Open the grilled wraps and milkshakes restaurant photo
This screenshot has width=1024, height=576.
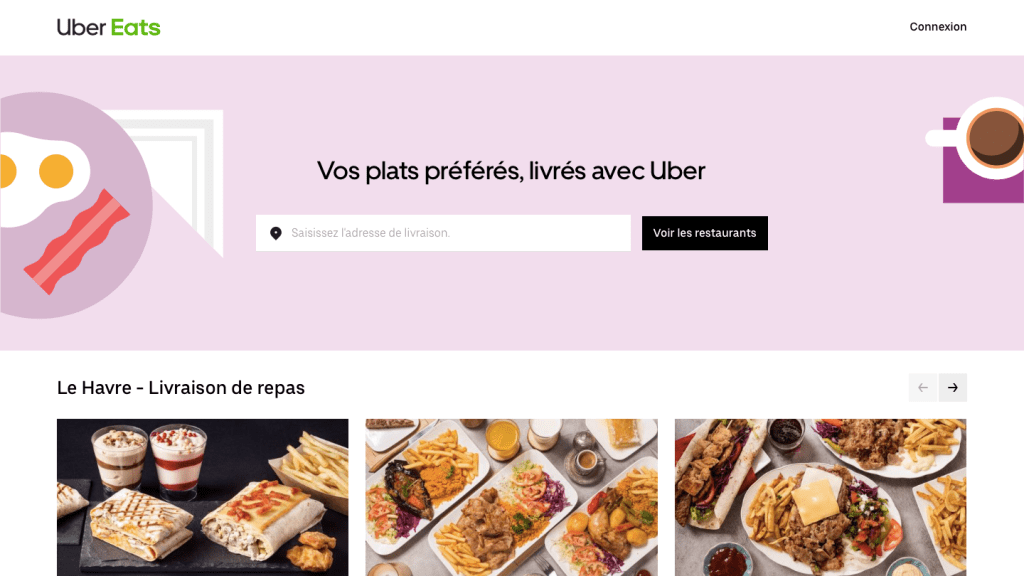(x=202, y=498)
